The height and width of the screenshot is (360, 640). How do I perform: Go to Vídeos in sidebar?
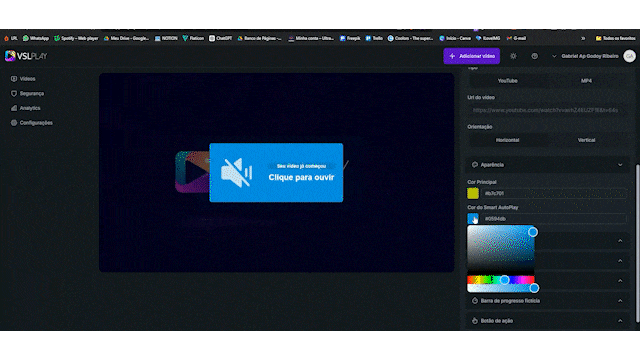click(x=23, y=79)
